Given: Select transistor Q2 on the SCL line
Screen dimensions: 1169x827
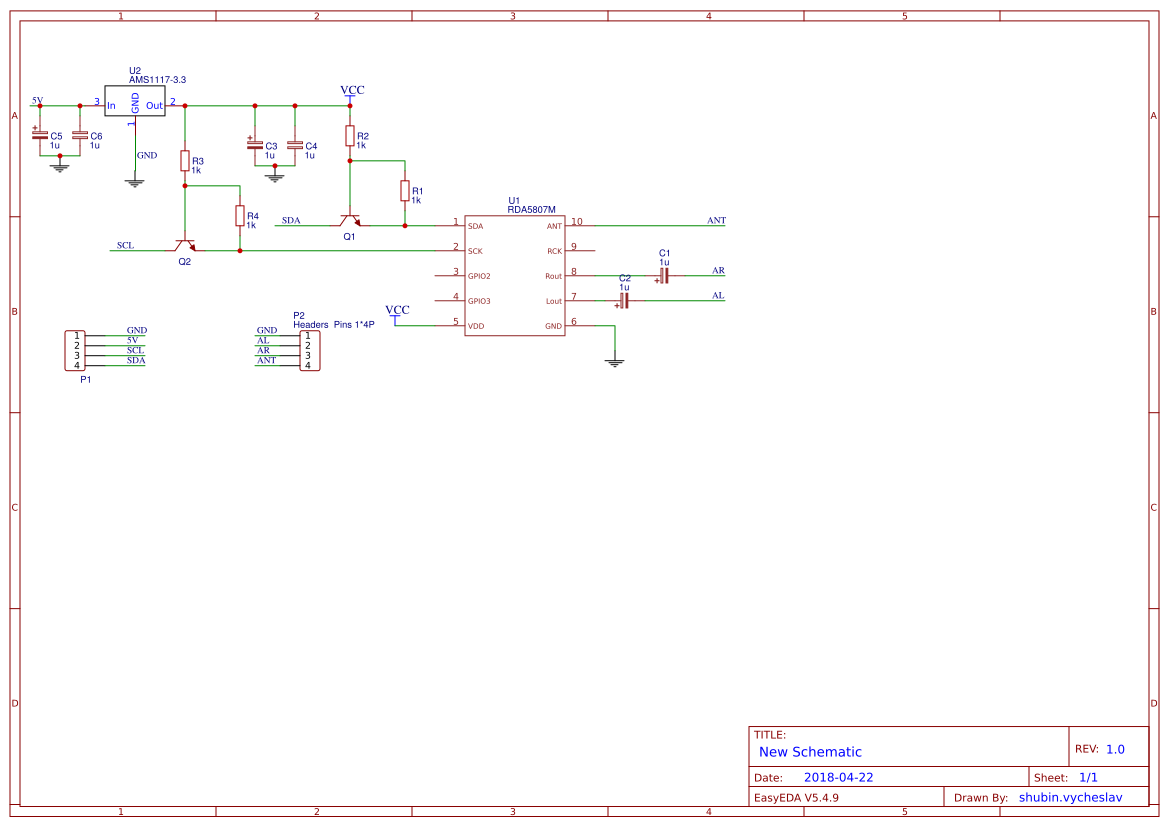Looking at the screenshot, I should point(184,244).
